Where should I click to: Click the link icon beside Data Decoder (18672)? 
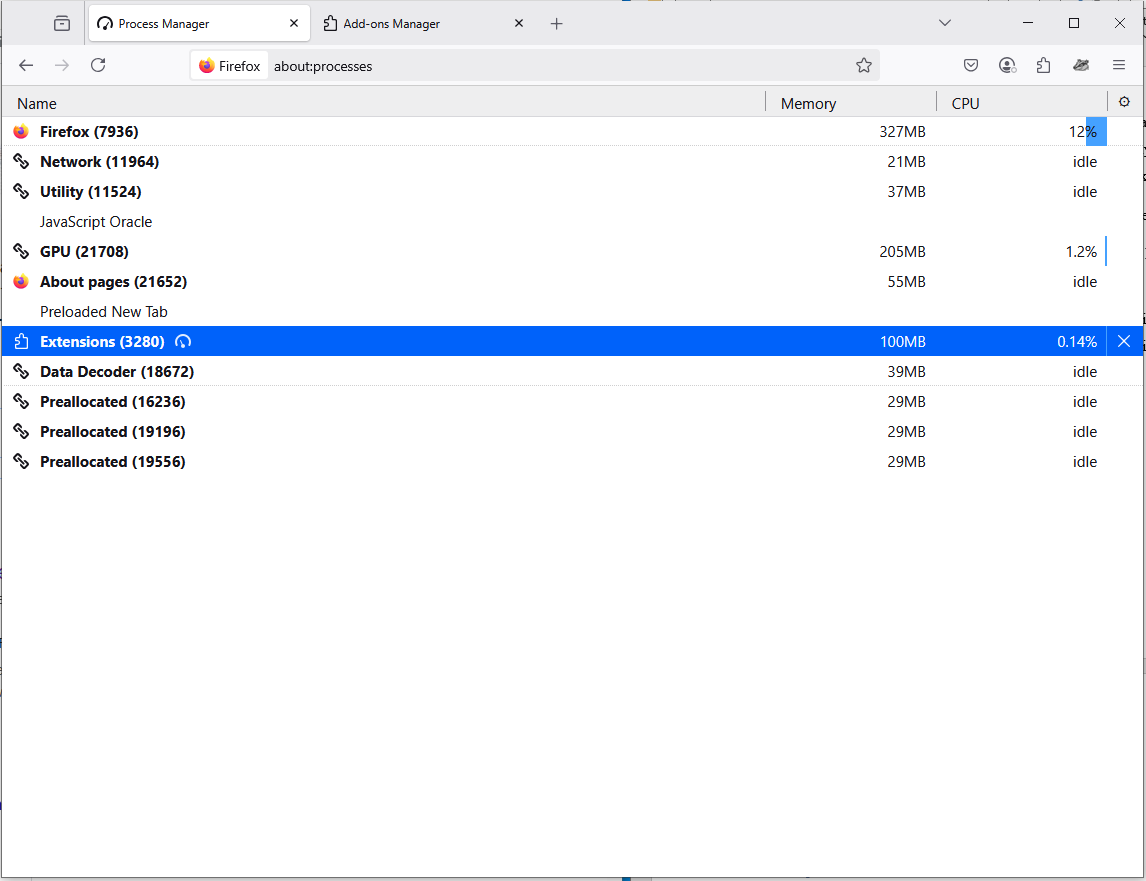tap(21, 371)
